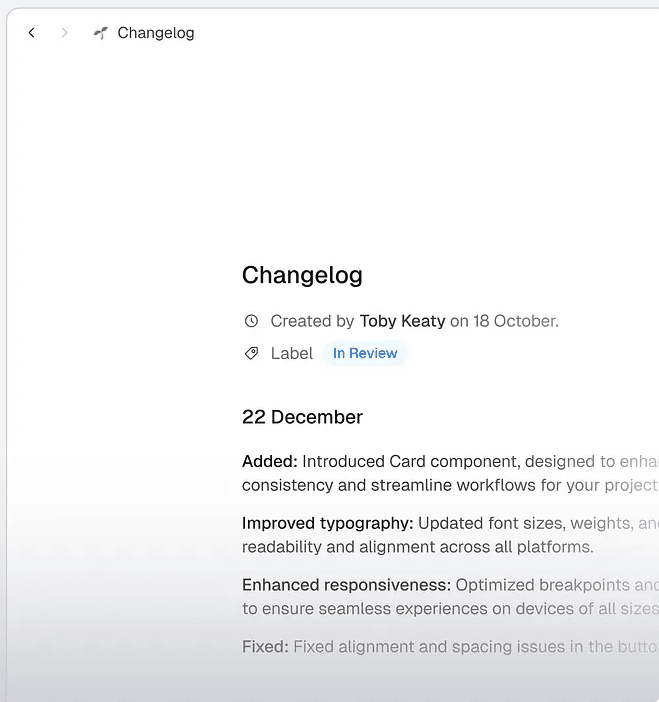Select the bold Improved typography: text
Image resolution: width=659 pixels, height=702 pixels.
pos(327,523)
